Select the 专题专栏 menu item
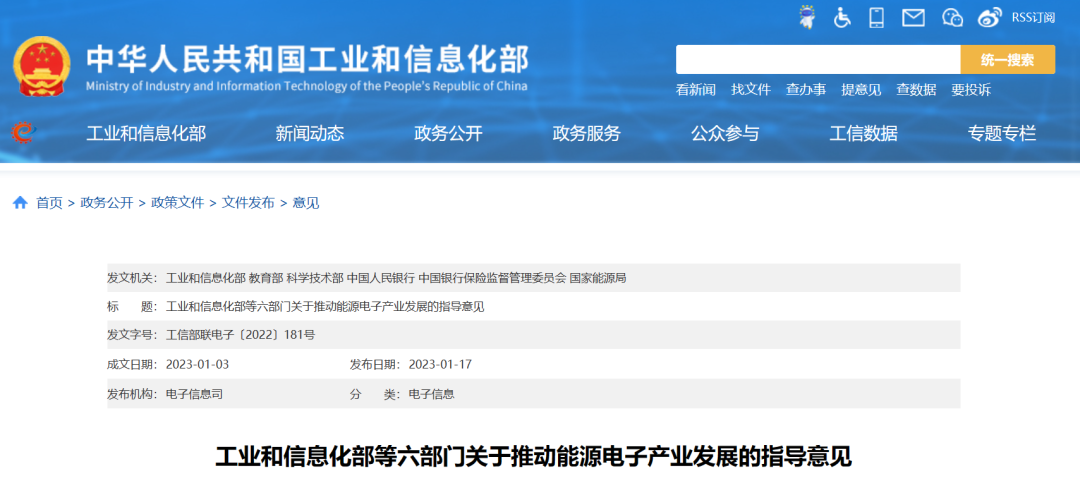This screenshot has width=1080, height=500. tap(1002, 134)
